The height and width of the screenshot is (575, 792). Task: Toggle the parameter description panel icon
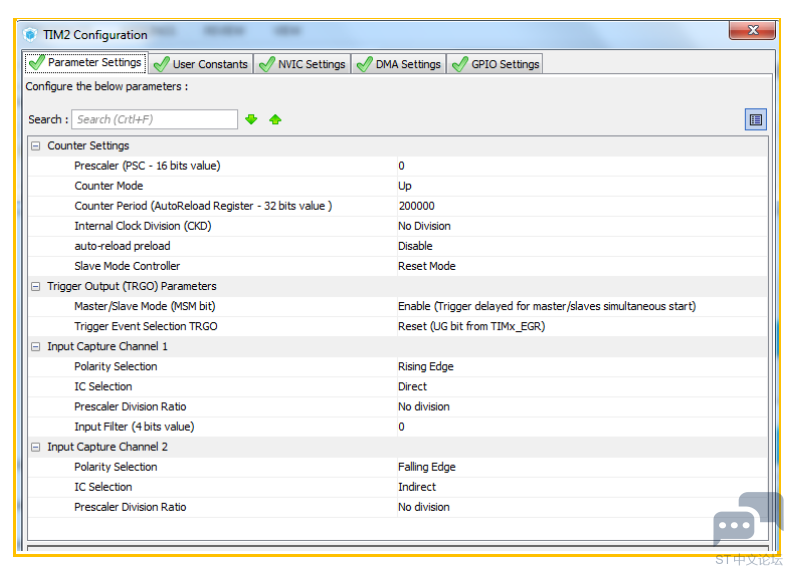click(756, 120)
